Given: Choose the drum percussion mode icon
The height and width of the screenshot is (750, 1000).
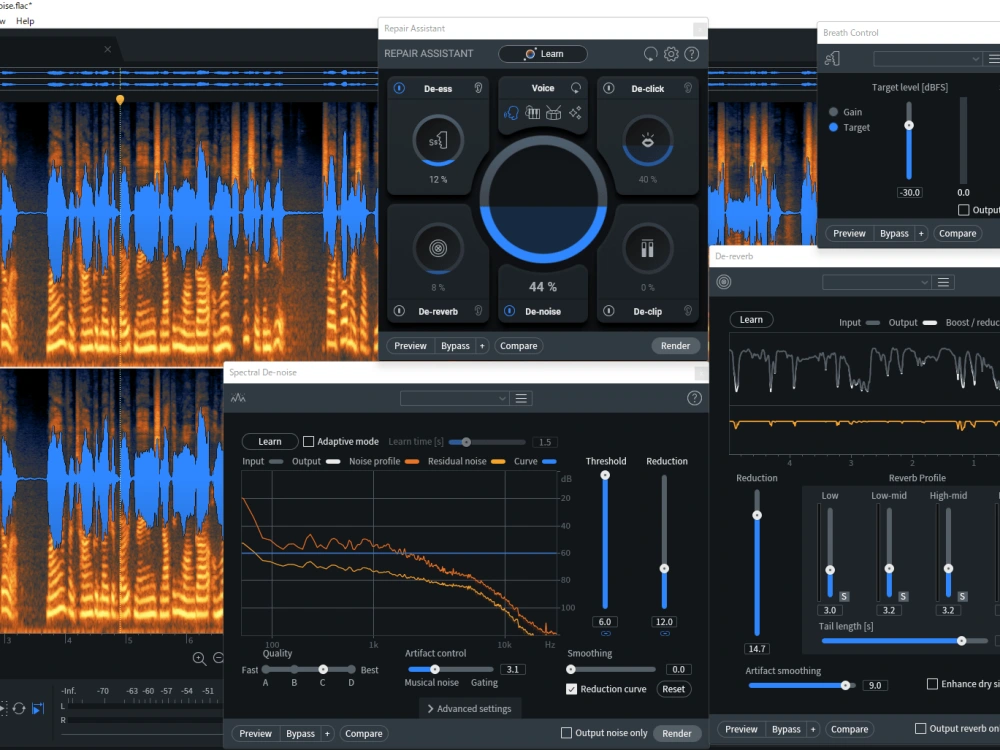Looking at the screenshot, I should click(554, 113).
